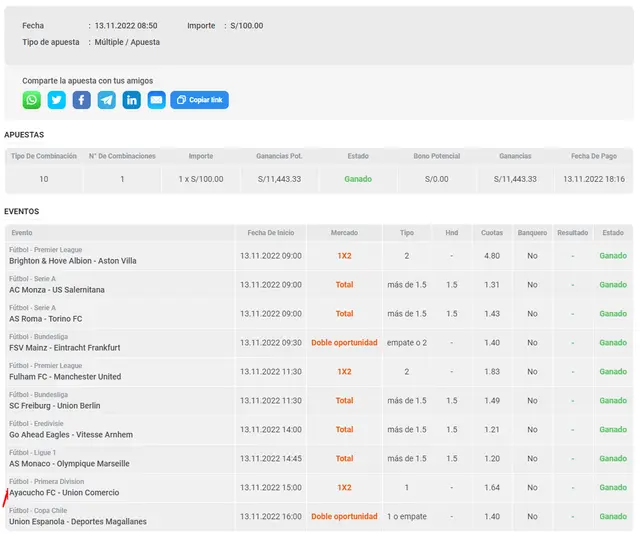The height and width of the screenshot is (534, 640).
Task: Click AC Monza - US Salernitana event
Action: click(57, 290)
